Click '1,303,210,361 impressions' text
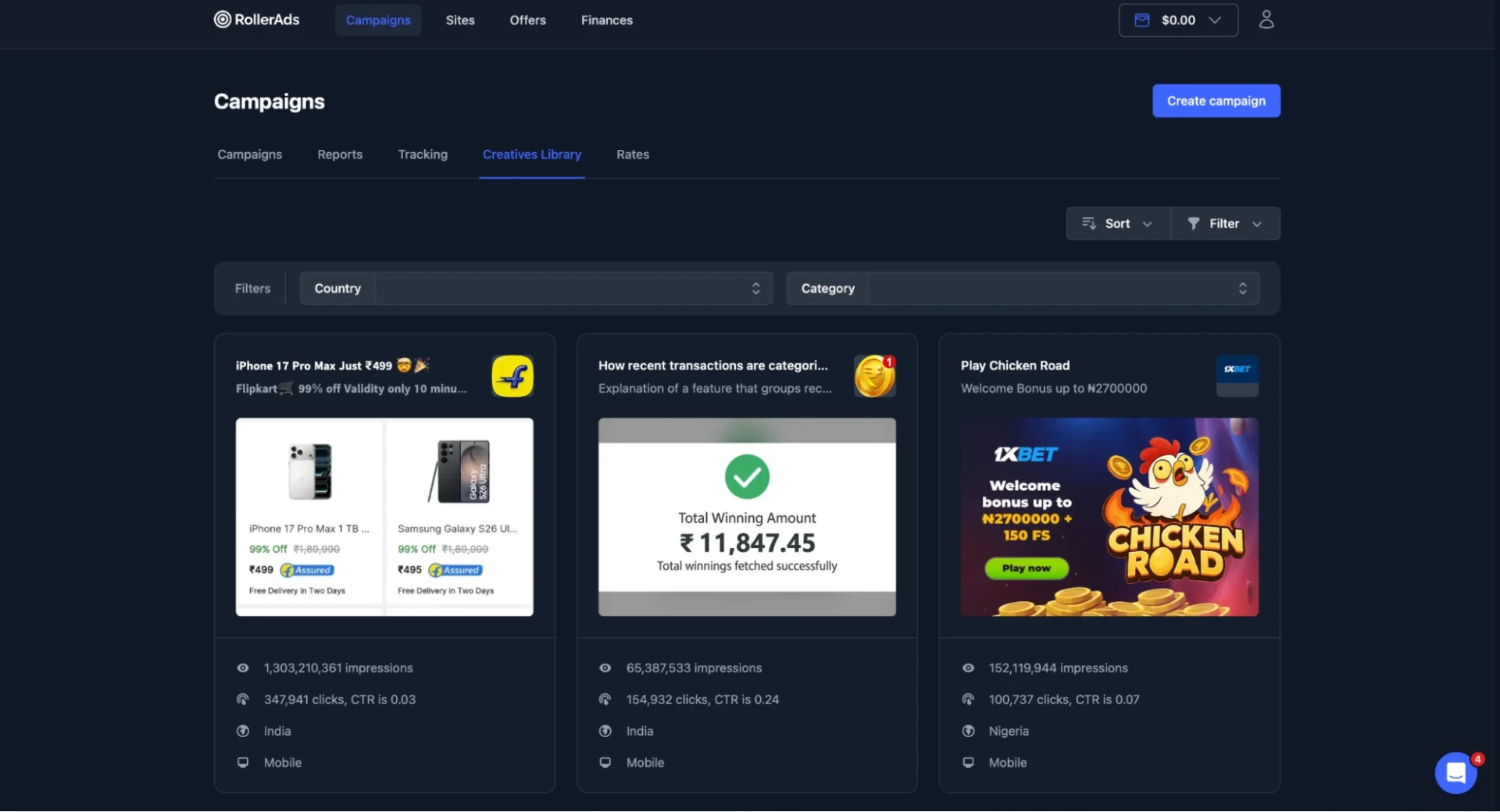Viewport: 1500px width, 812px height. 338,668
